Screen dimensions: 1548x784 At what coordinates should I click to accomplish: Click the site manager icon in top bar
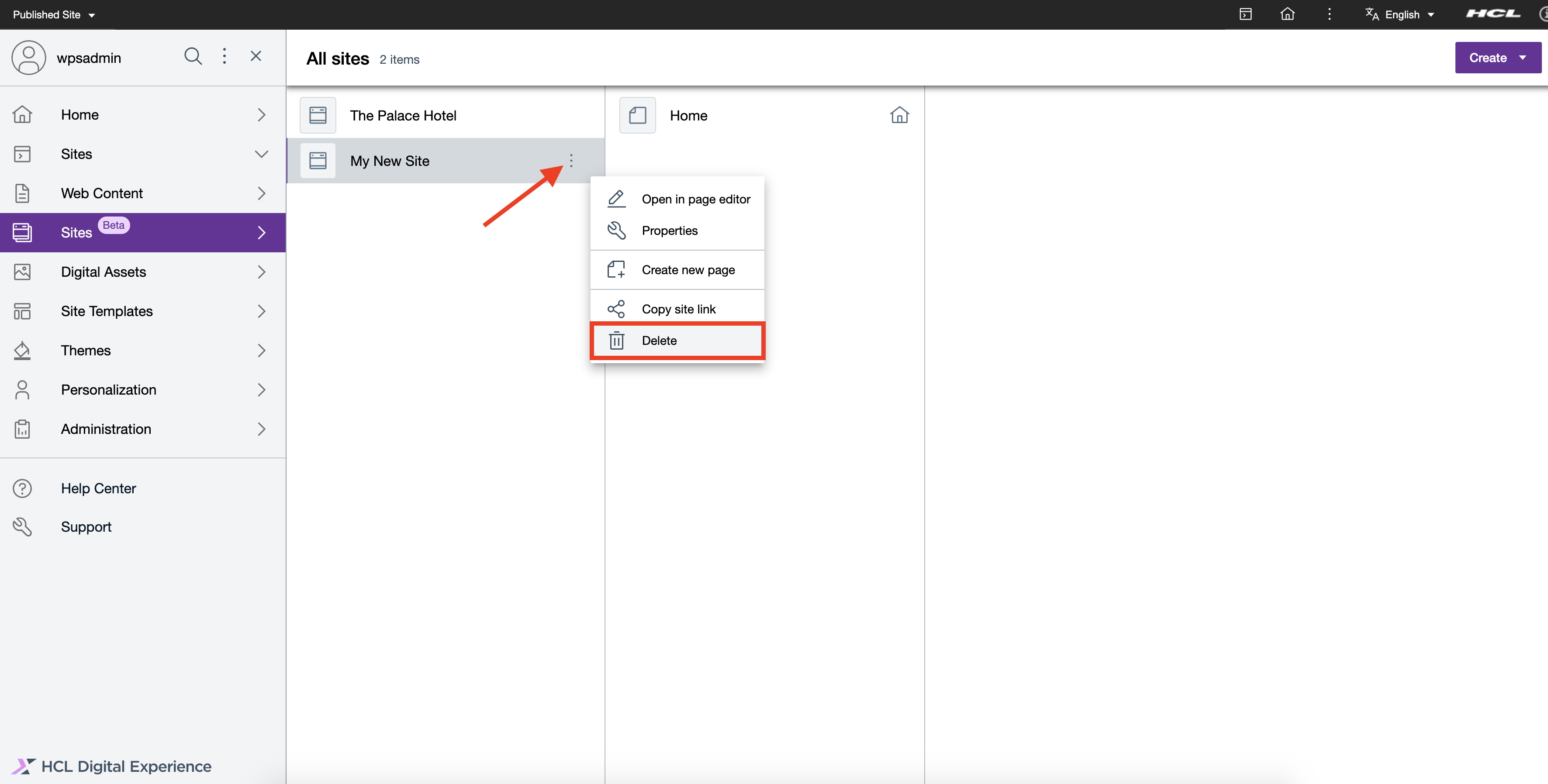1245,14
